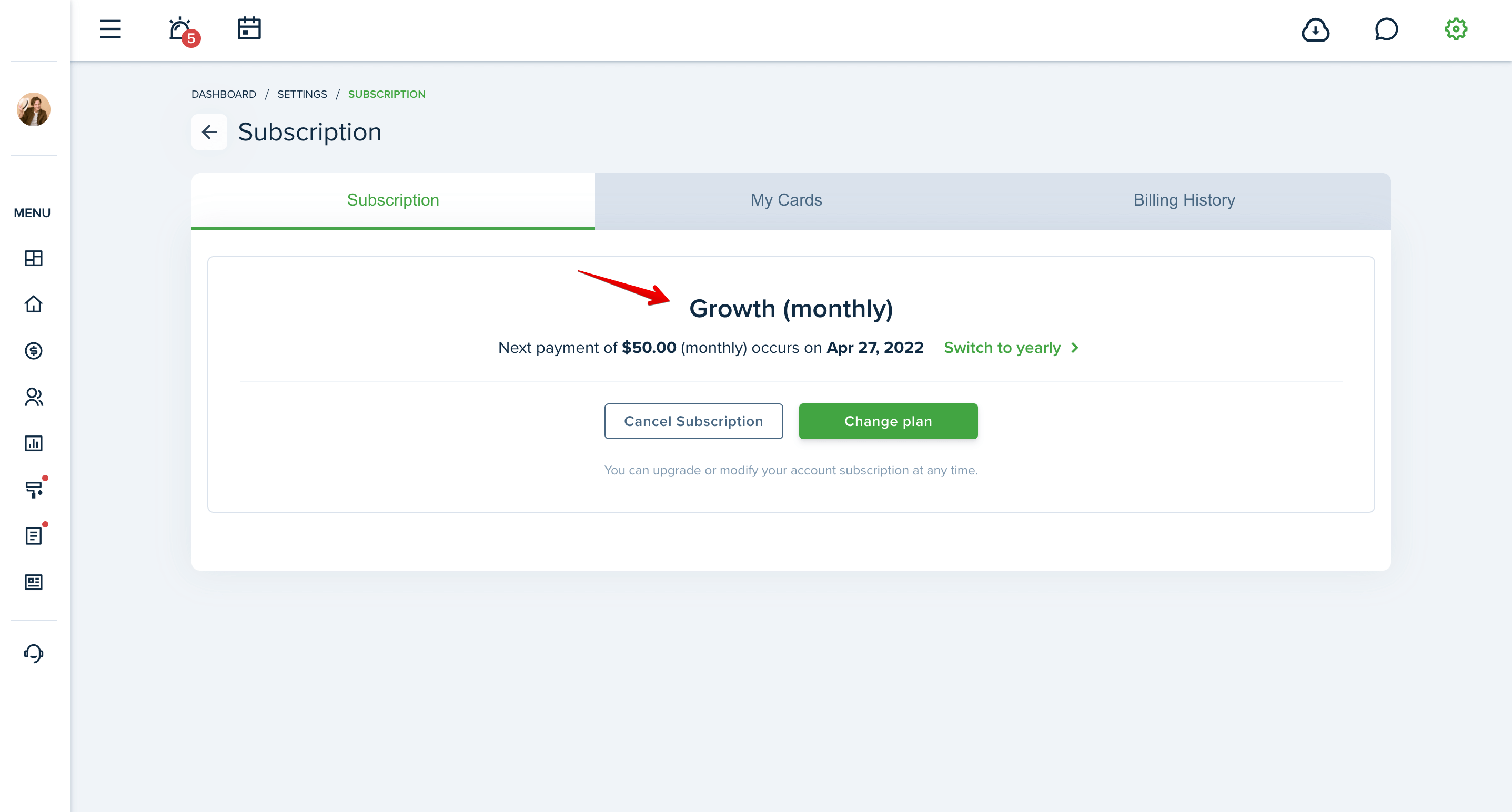
Task: Switch to the Billing History tab
Action: pos(1184,201)
